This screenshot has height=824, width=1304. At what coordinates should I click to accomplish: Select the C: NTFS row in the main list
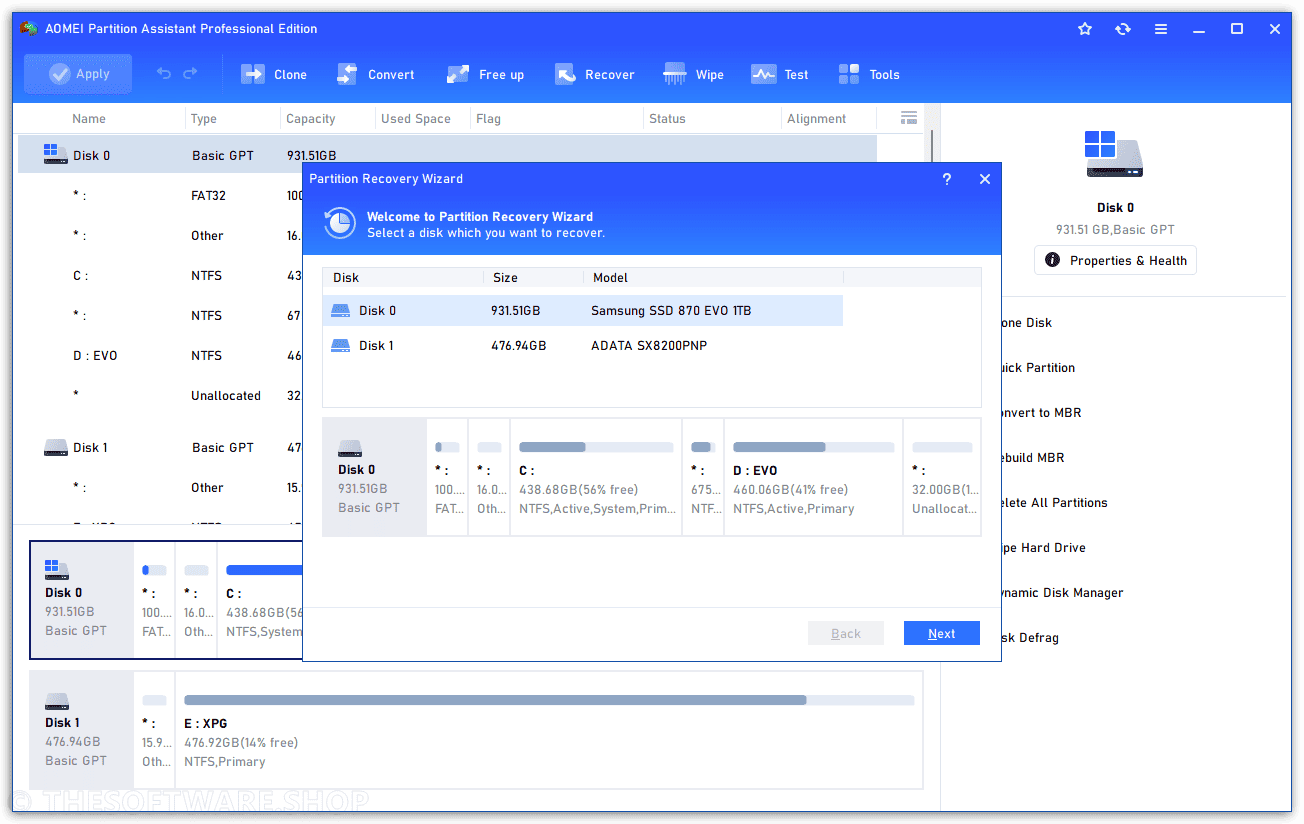pyautogui.click(x=160, y=275)
